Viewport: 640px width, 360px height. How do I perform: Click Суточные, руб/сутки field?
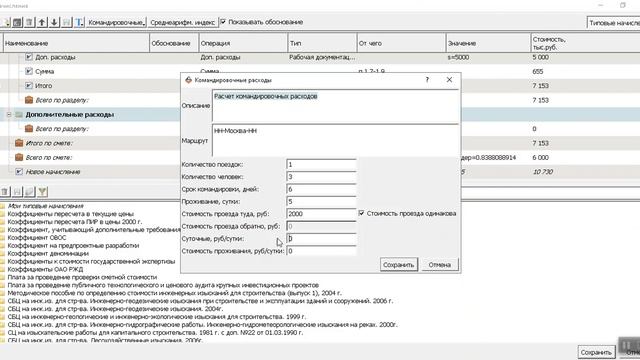click(321, 238)
